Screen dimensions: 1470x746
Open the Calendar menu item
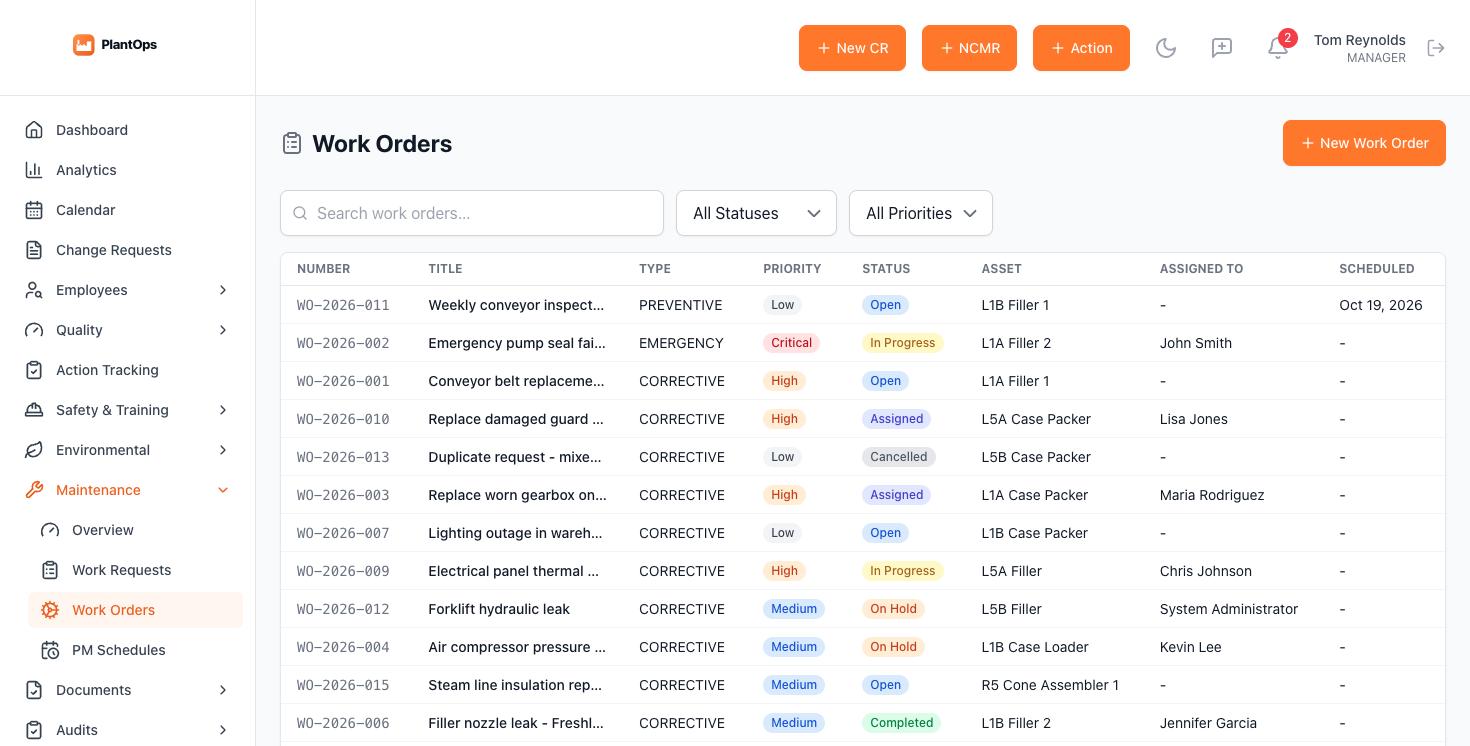(128, 210)
